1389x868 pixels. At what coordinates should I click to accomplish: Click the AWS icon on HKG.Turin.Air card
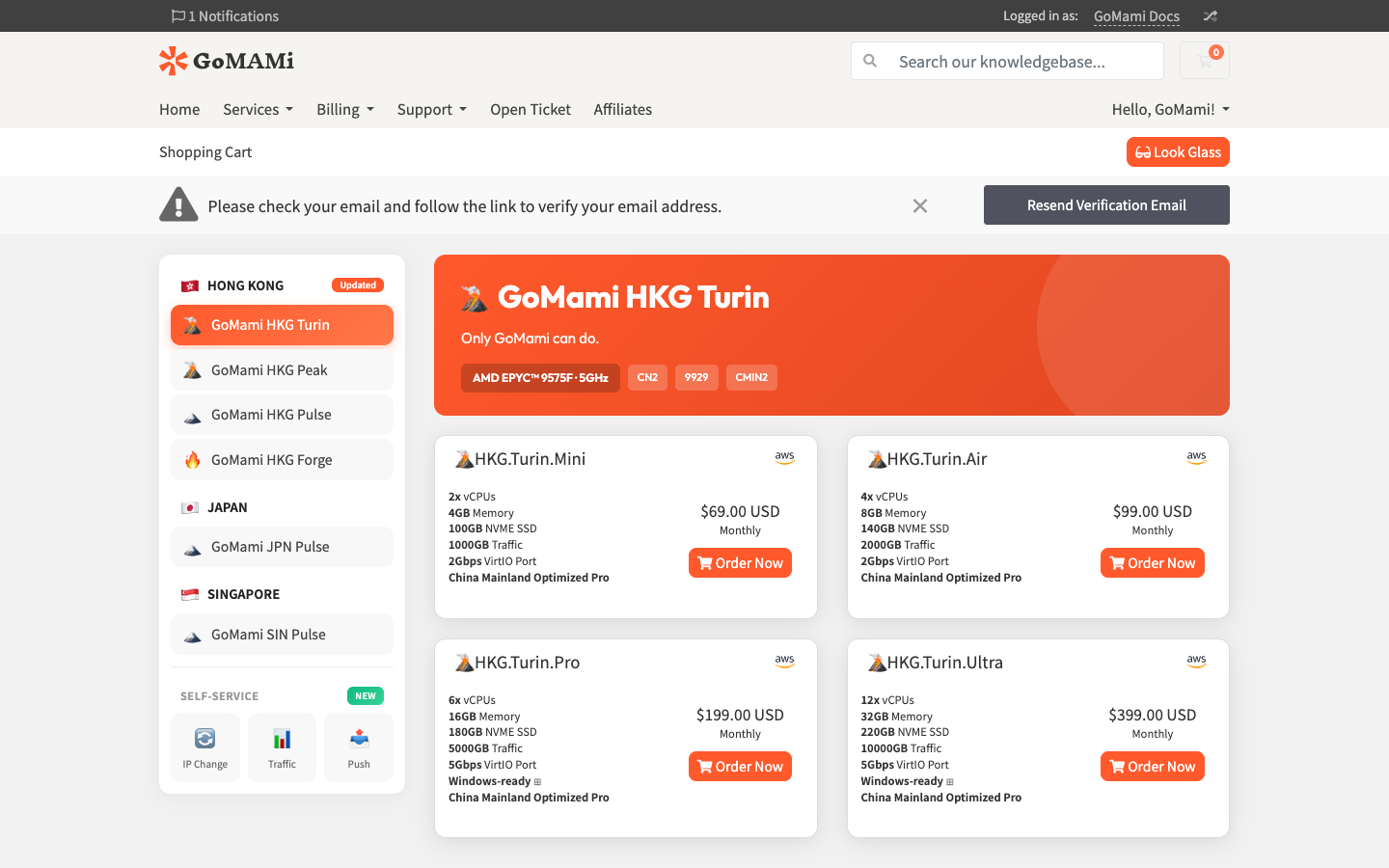click(1197, 457)
